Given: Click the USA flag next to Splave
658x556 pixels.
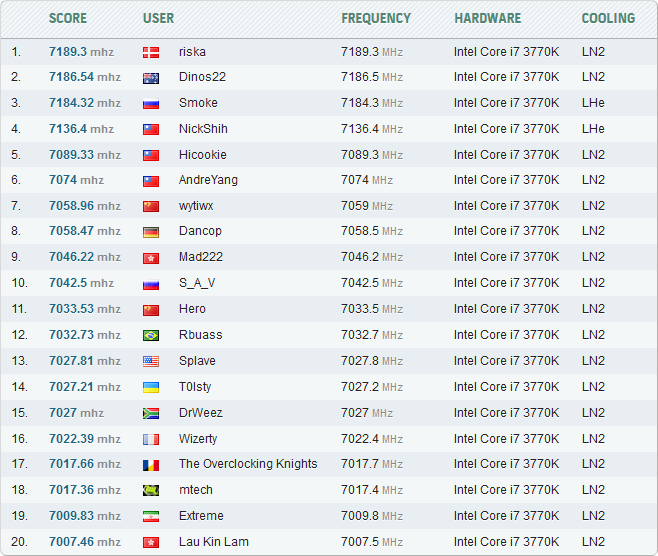Looking at the screenshot, I should [151, 361].
